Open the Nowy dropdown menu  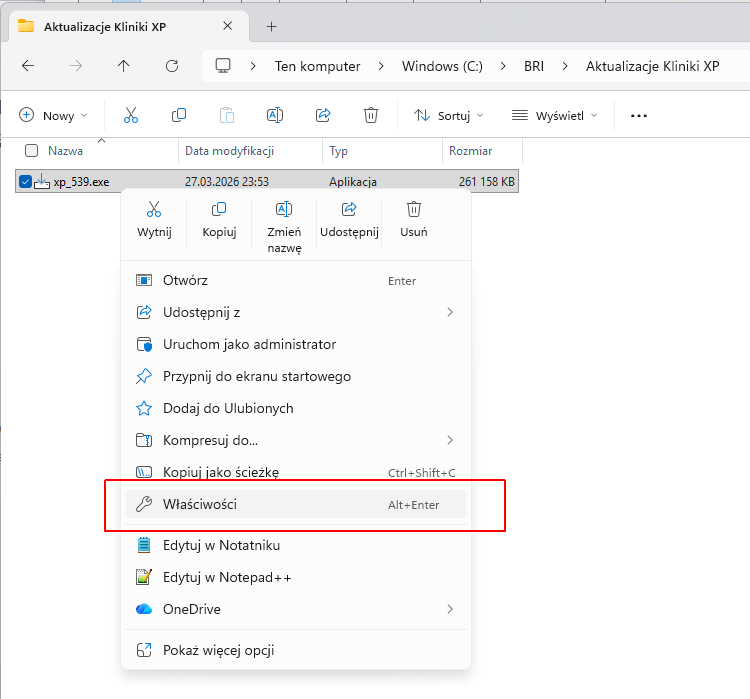[x=54, y=115]
